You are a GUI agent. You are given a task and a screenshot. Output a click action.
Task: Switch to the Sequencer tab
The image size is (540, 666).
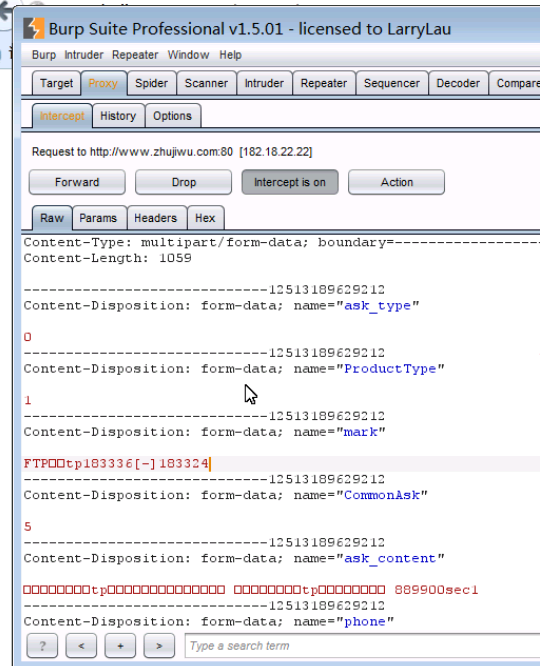click(x=392, y=83)
